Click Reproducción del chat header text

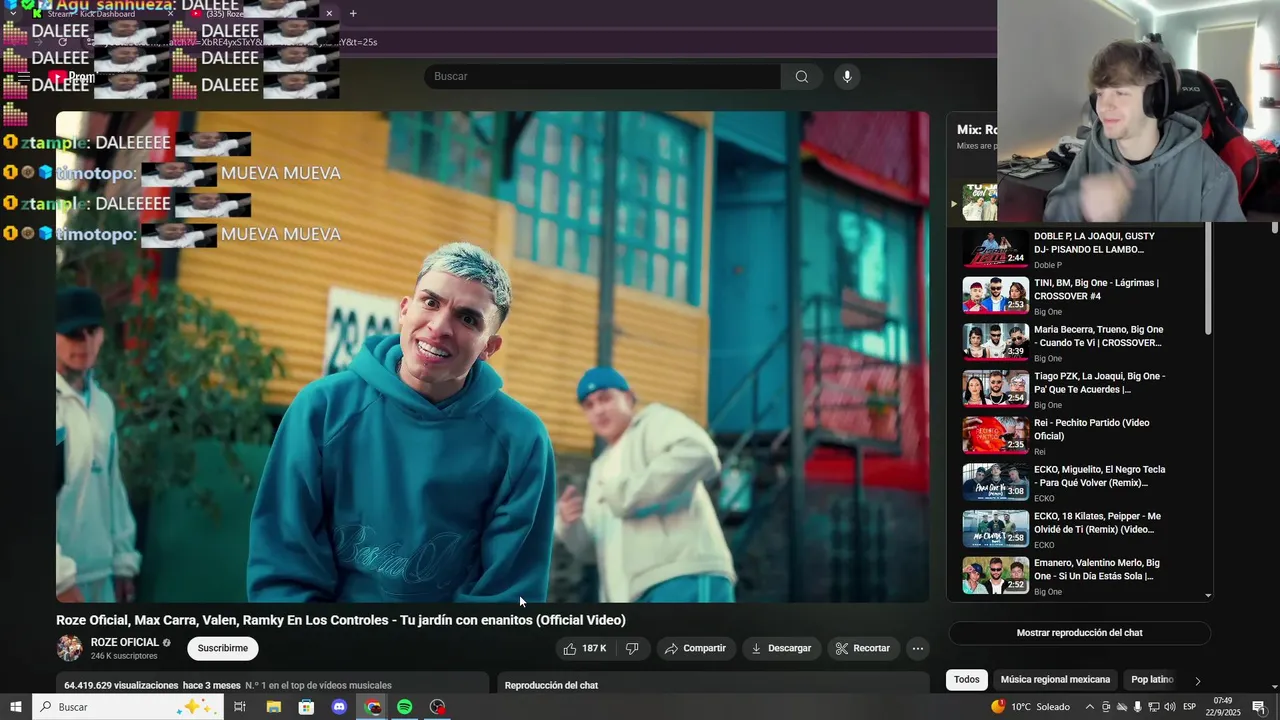tap(551, 686)
